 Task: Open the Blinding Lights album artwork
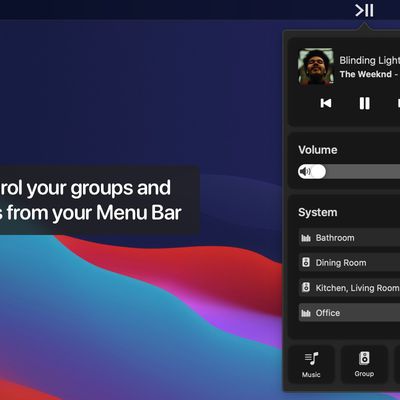click(x=316, y=66)
